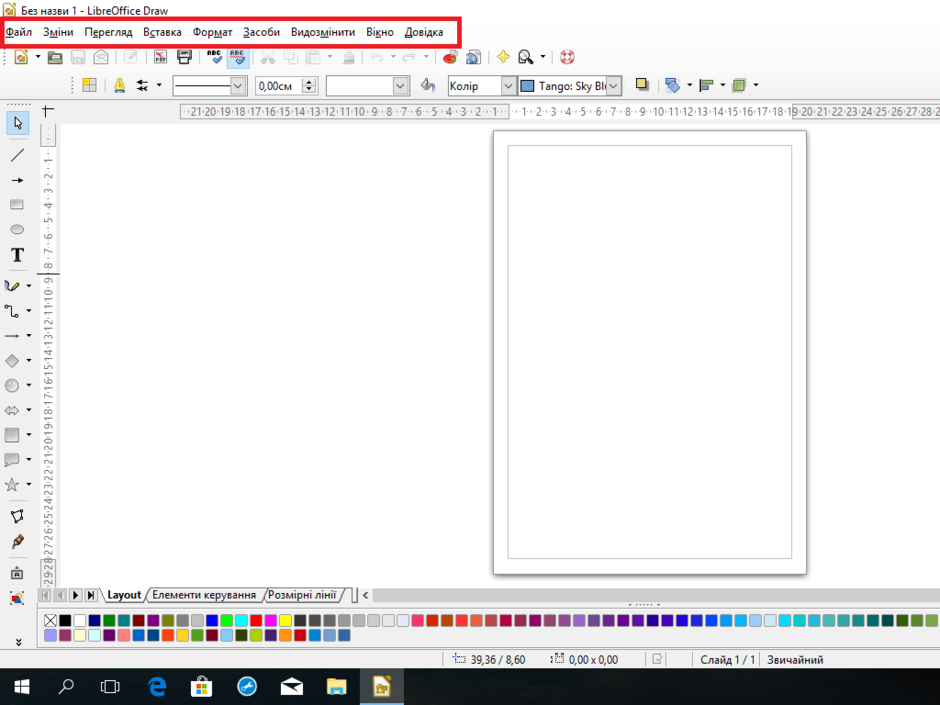The image size is (940, 705).
Task: Export directly as PDF
Action: [x=160, y=58]
